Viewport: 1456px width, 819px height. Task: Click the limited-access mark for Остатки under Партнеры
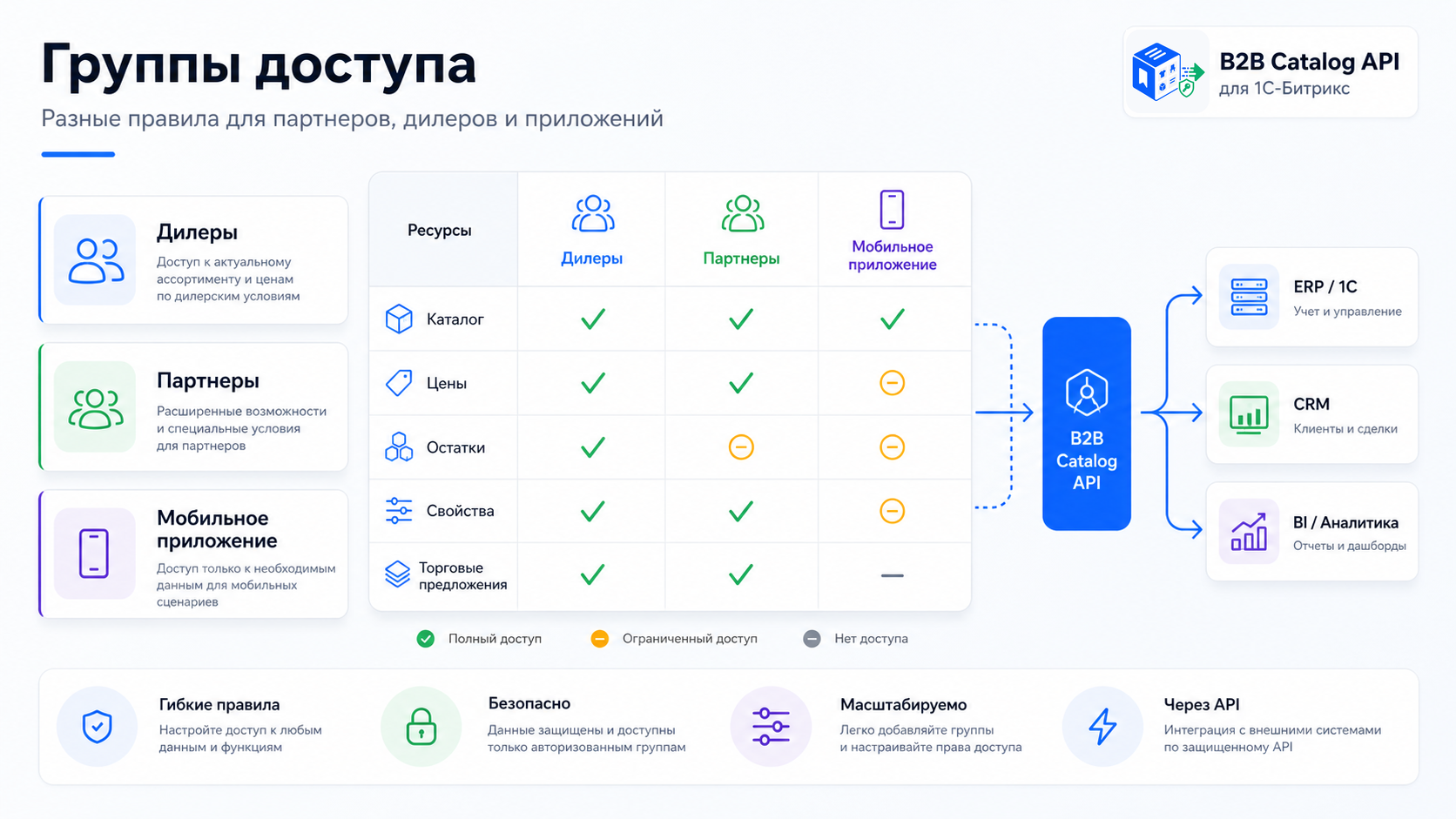(x=741, y=447)
